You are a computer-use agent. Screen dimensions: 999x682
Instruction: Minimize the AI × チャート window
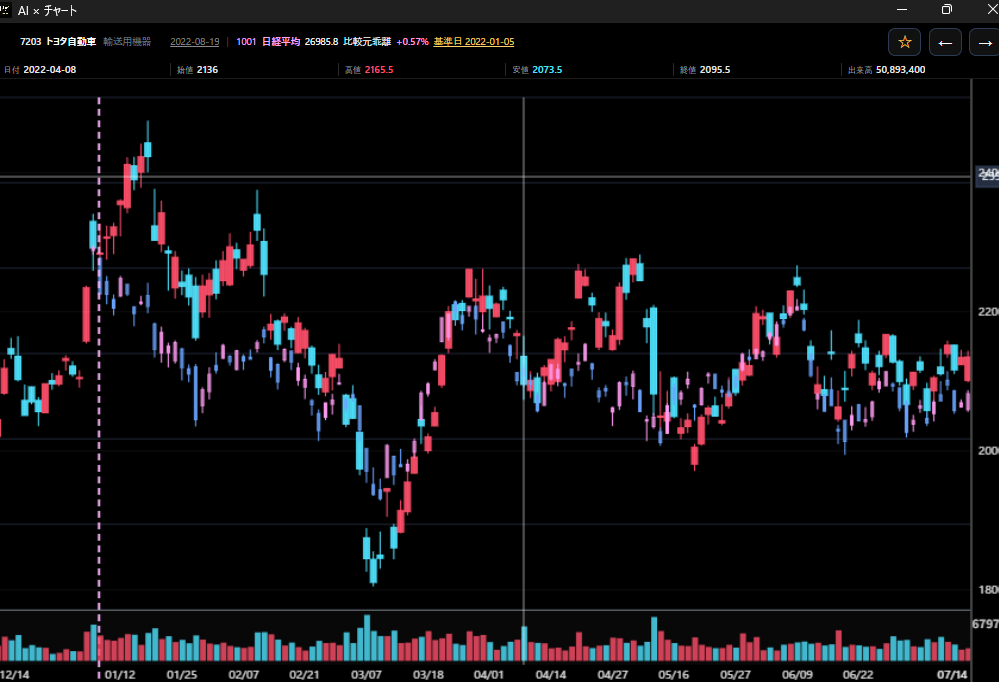[902, 10]
